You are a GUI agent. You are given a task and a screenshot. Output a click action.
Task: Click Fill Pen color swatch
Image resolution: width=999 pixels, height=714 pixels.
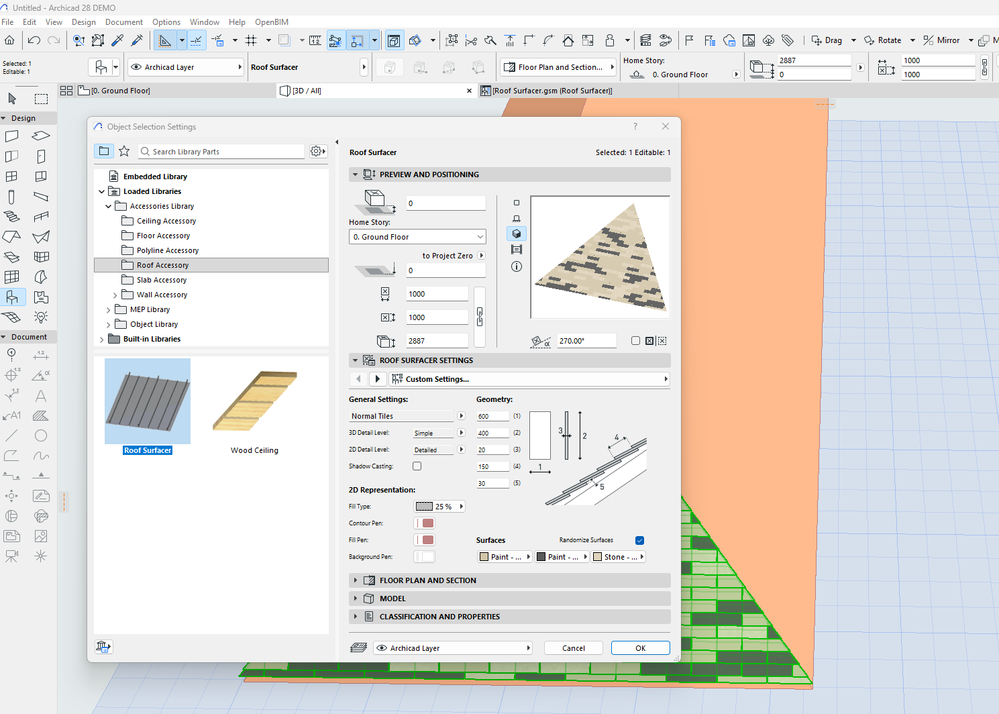[x=424, y=539]
